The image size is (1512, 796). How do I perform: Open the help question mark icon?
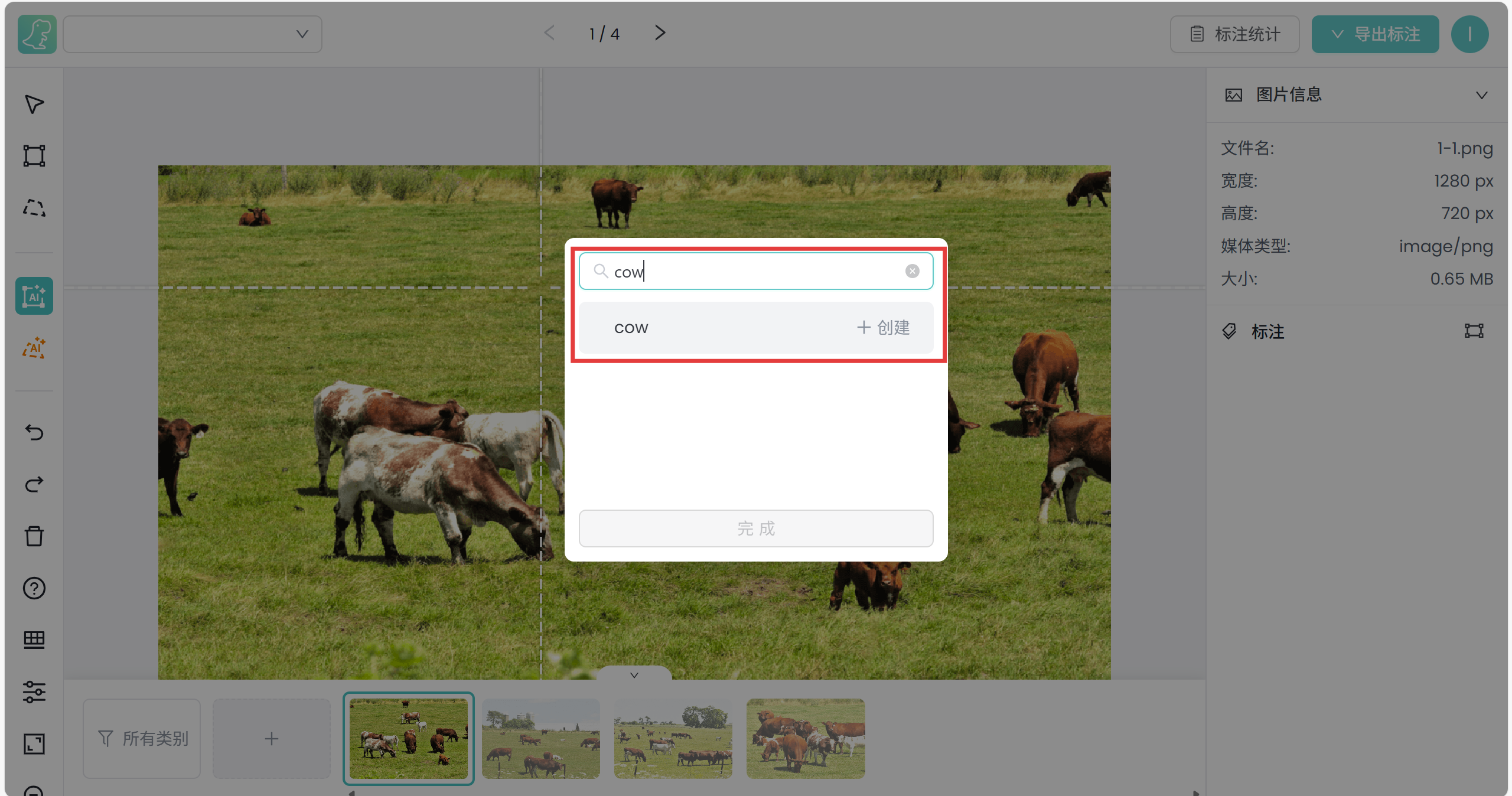(x=34, y=588)
